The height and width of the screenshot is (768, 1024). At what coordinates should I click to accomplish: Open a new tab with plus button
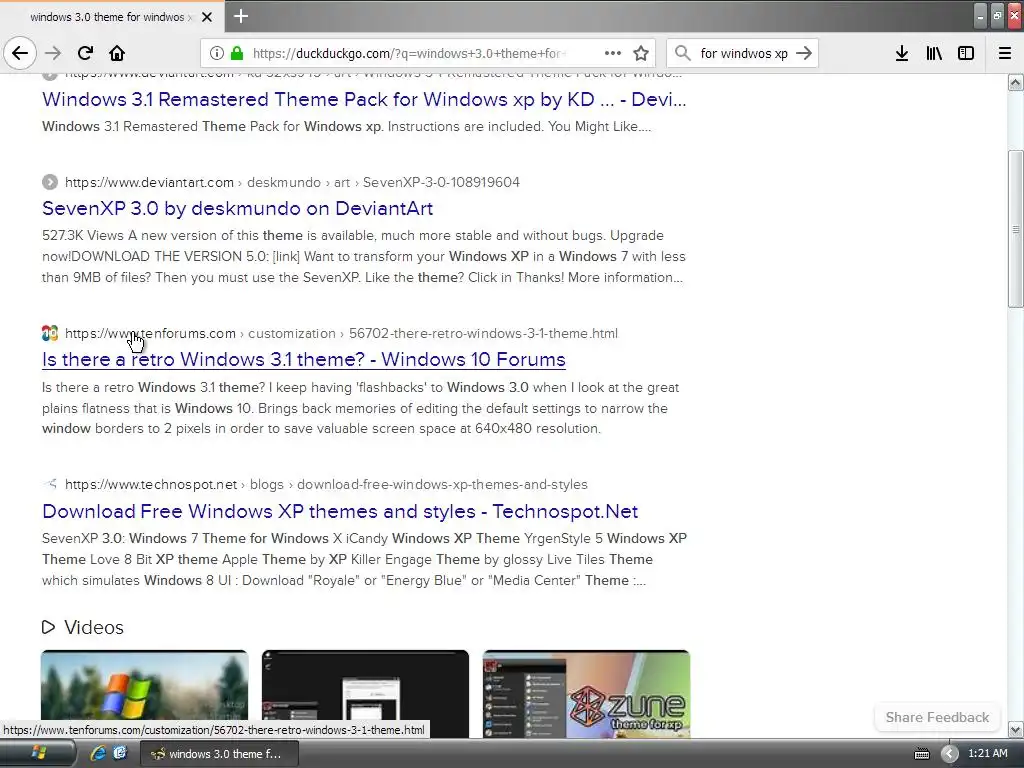(x=241, y=16)
